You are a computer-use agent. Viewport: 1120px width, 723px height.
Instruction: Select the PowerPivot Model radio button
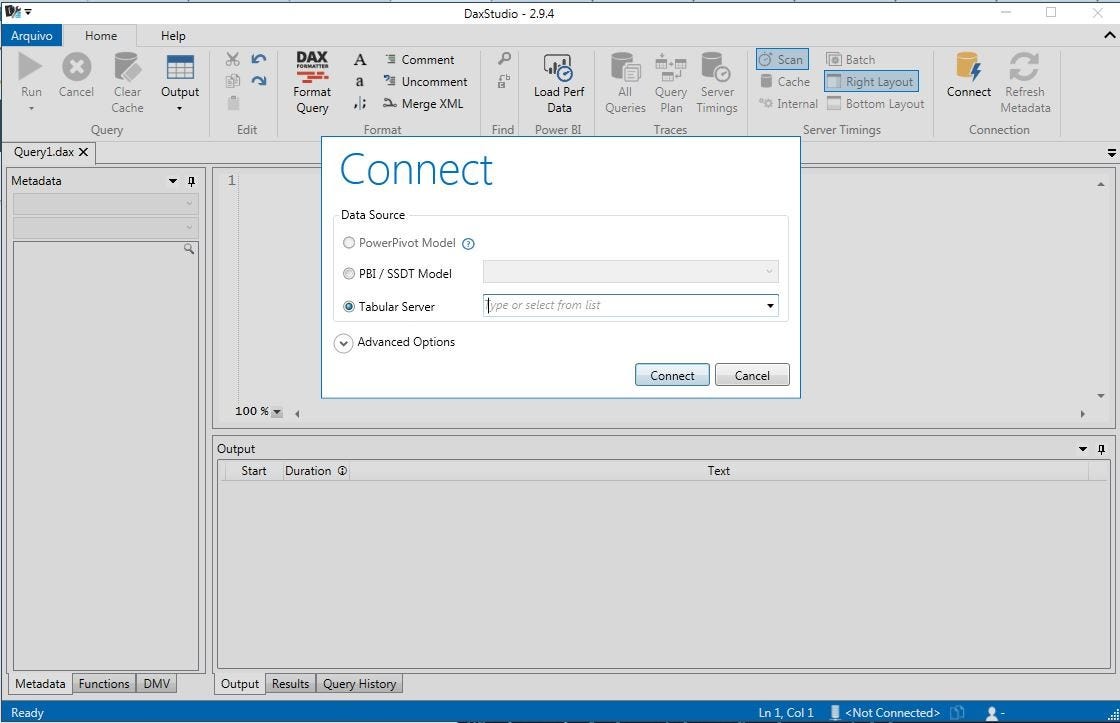(x=349, y=243)
